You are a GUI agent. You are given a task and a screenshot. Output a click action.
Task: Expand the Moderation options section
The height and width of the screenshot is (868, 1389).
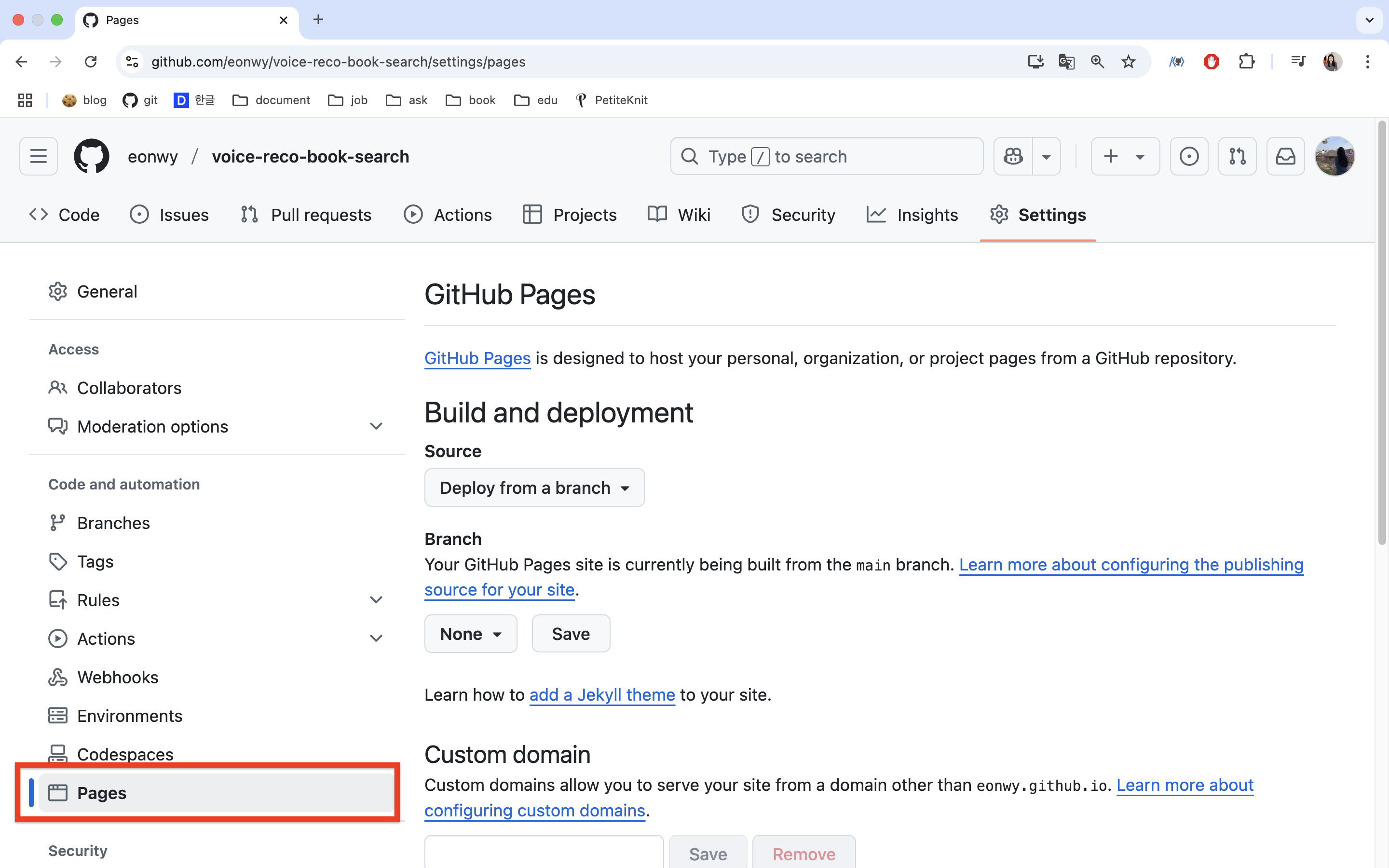[376, 427]
